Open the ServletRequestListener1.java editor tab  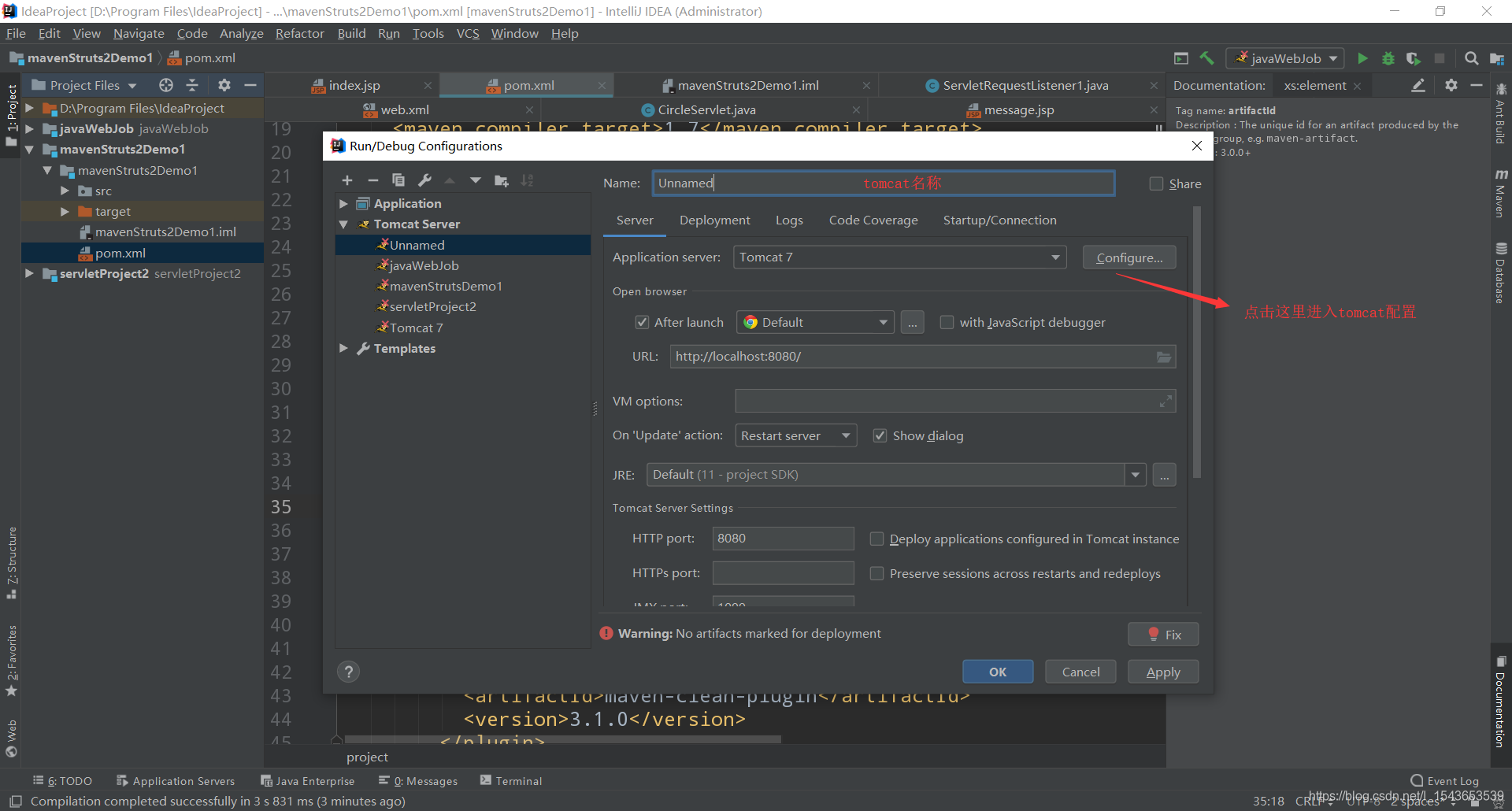click(1024, 85)
